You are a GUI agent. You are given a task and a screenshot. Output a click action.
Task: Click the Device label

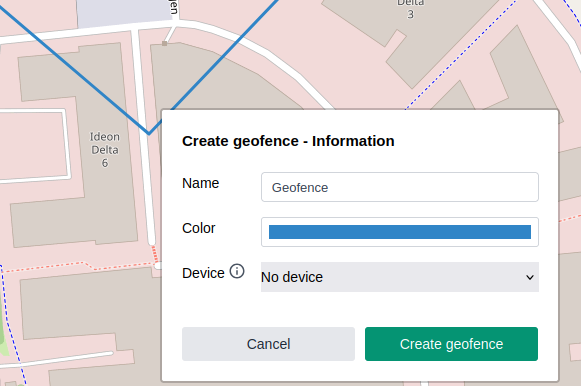(x=203, y=273)
